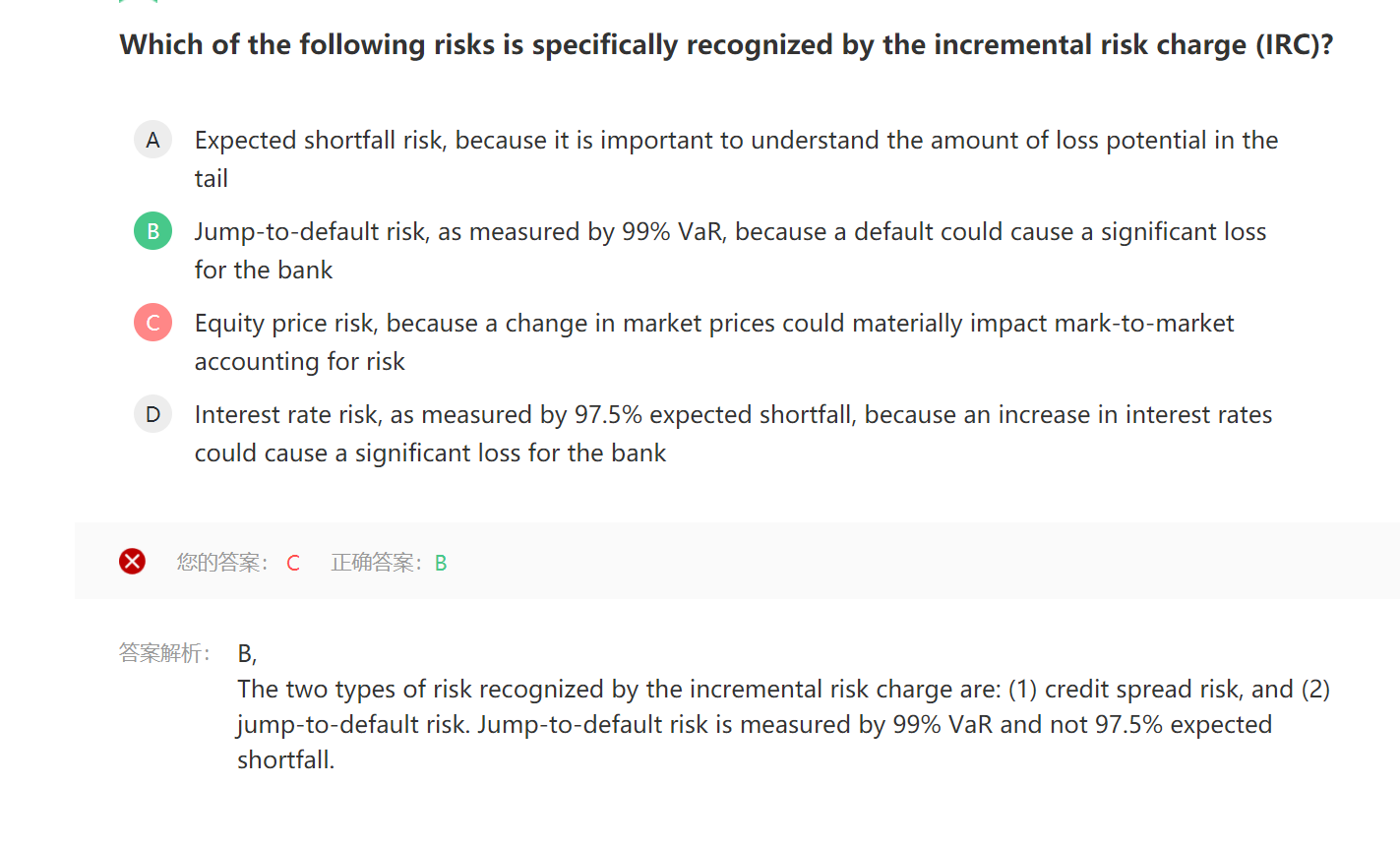Image resolution: width=1400 pixels, height=846 pixels.
Task: Click the question title about incremental risk charge
Action: [x=726, y=45]
